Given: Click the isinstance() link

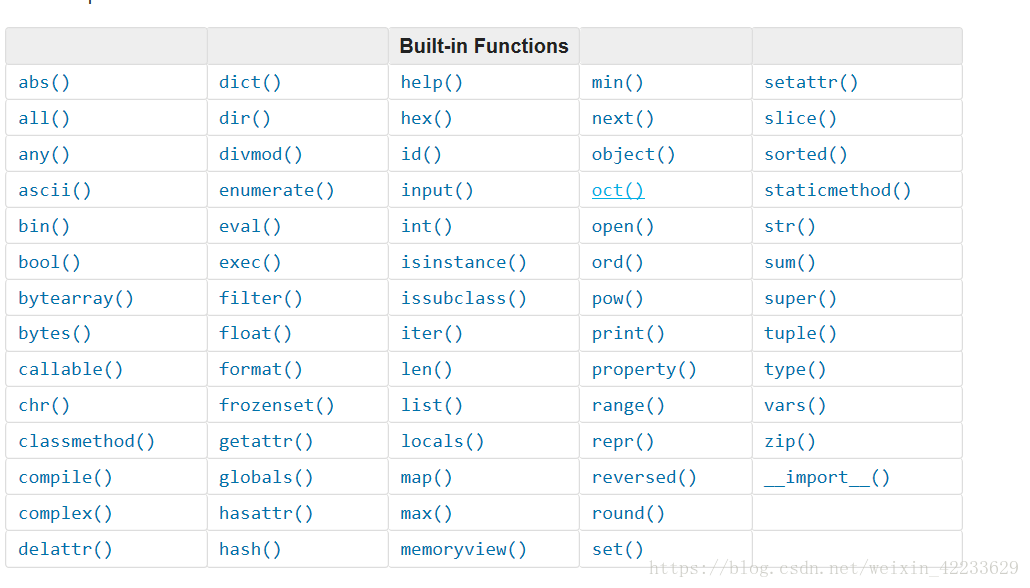Looking at the screenshot, I should [x=464, y=262].
